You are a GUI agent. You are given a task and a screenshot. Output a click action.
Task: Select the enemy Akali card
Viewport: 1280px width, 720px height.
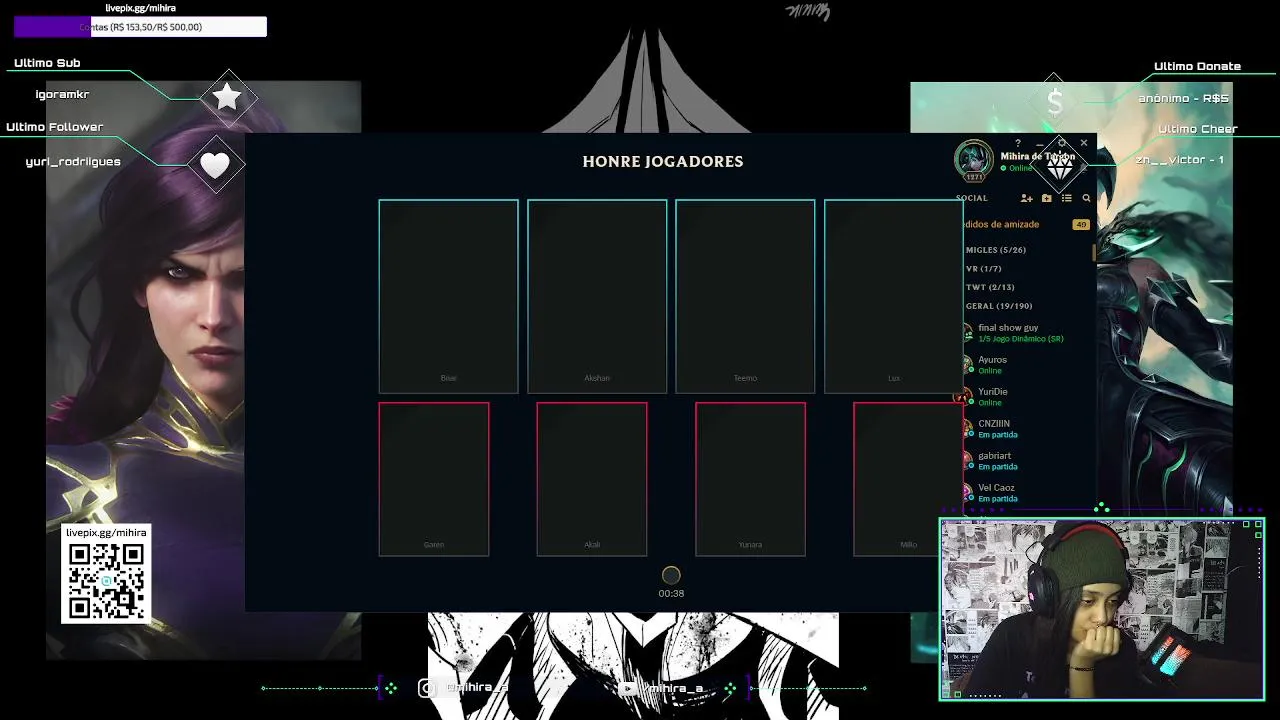(592, 479)
